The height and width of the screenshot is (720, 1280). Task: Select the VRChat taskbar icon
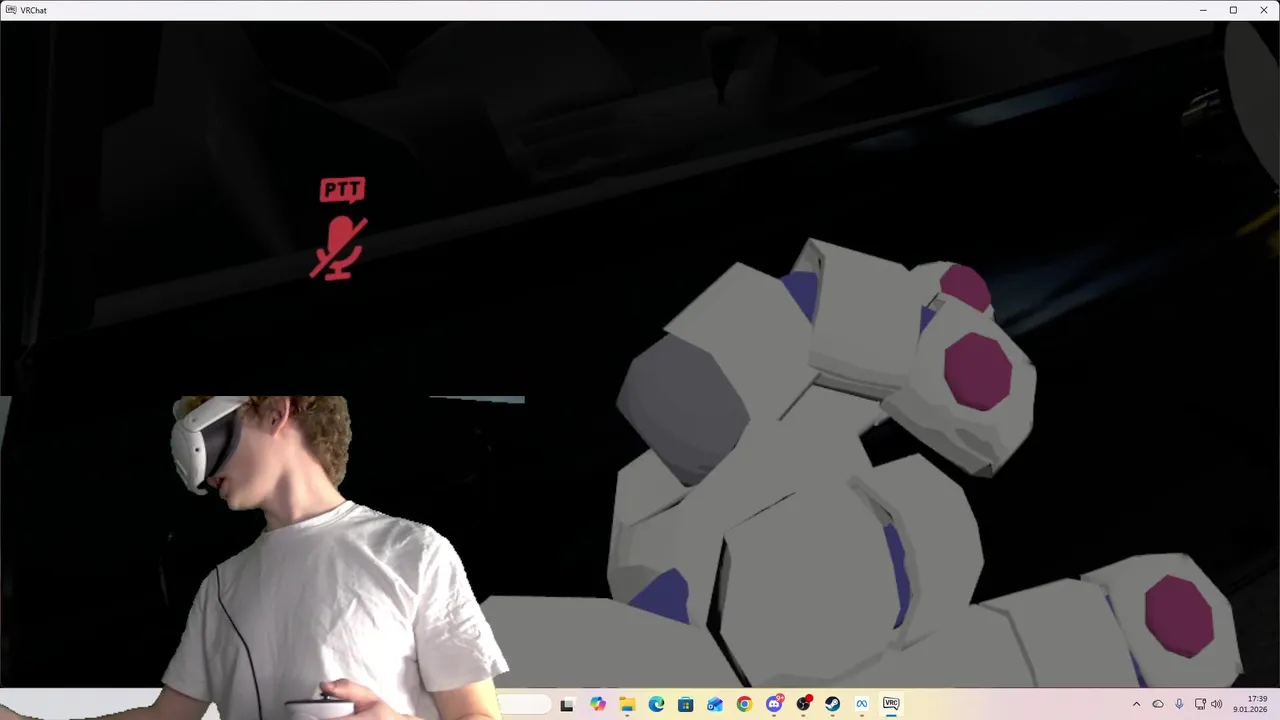(x=891, y=704)
